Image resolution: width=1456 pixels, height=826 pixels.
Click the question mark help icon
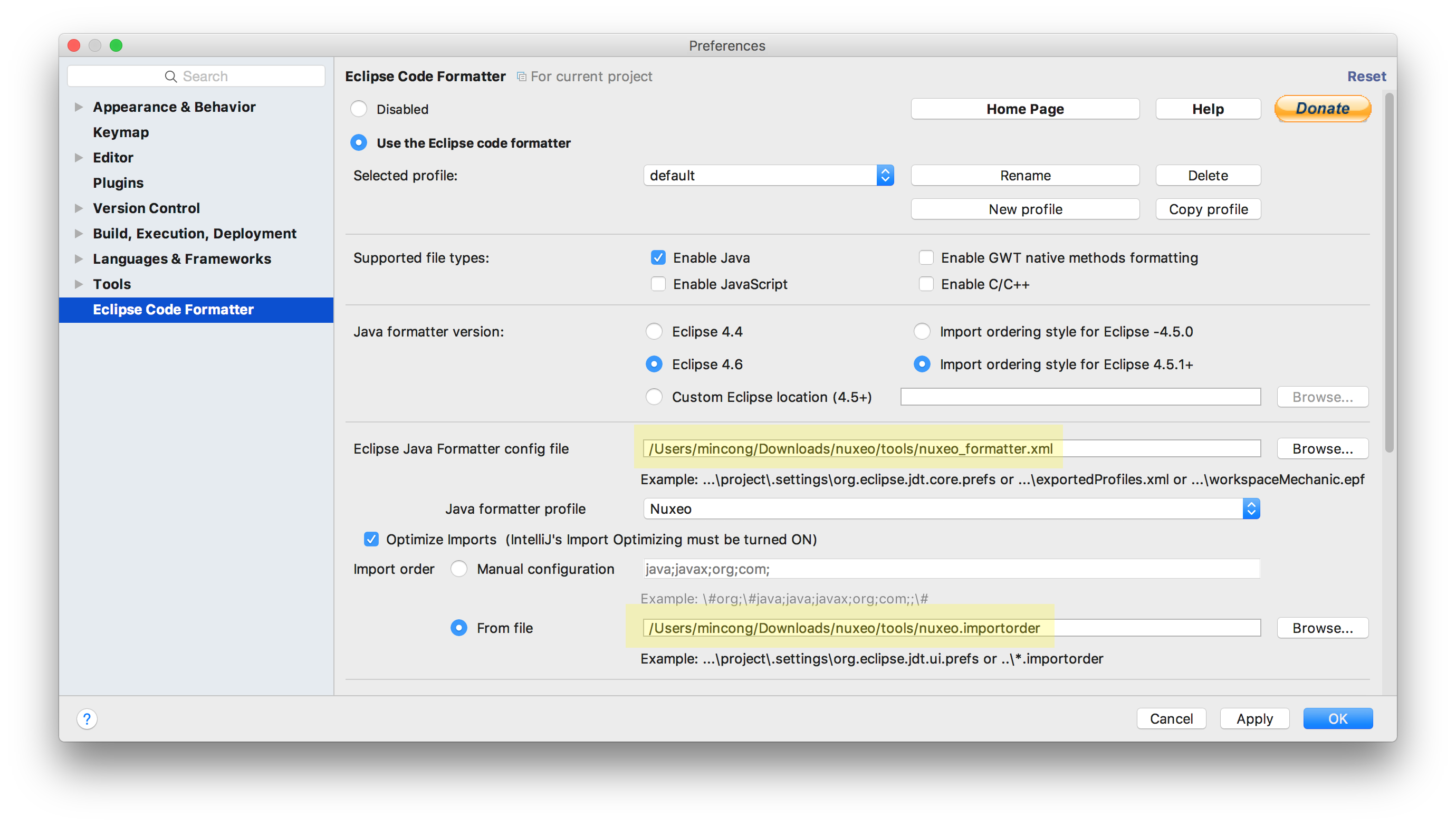[x=87, y=718]
